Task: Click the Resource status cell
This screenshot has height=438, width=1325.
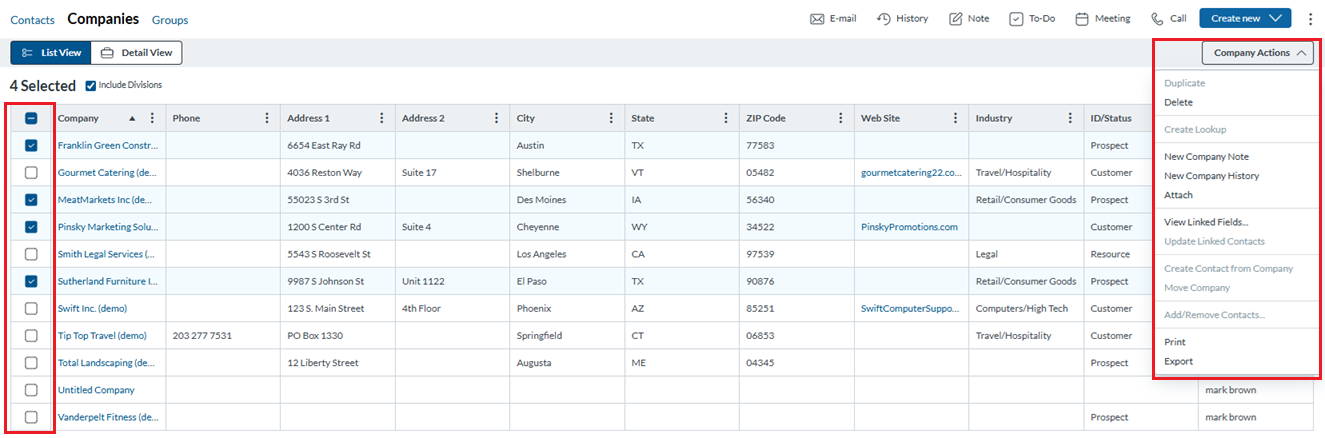Action: pos(1110,254)
